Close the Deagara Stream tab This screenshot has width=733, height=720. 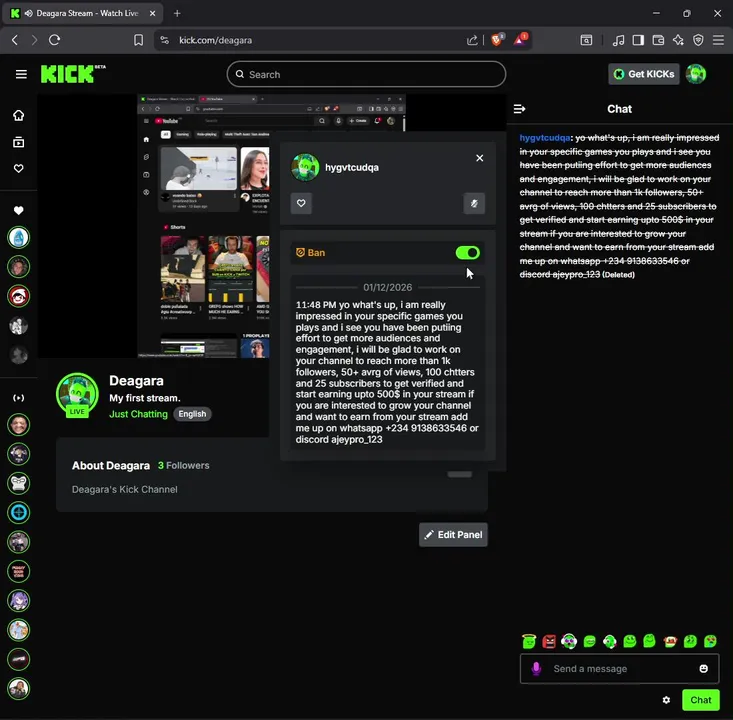152,14
